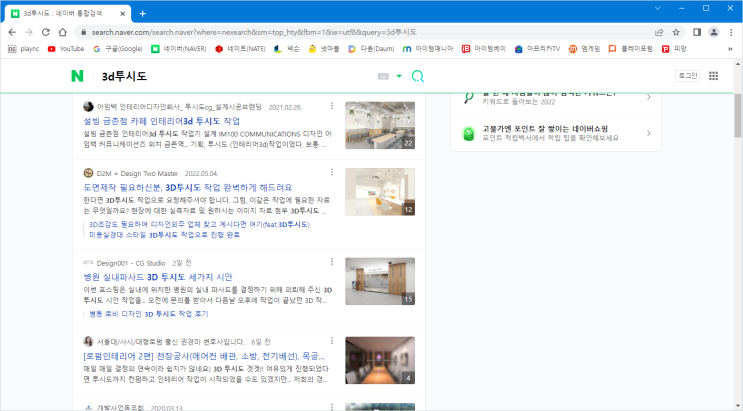Image resolution: width=743 pixels, height=411 pixels.
Task: View D2M white interior thumbnail with 12
Action: tap(380, 192)
